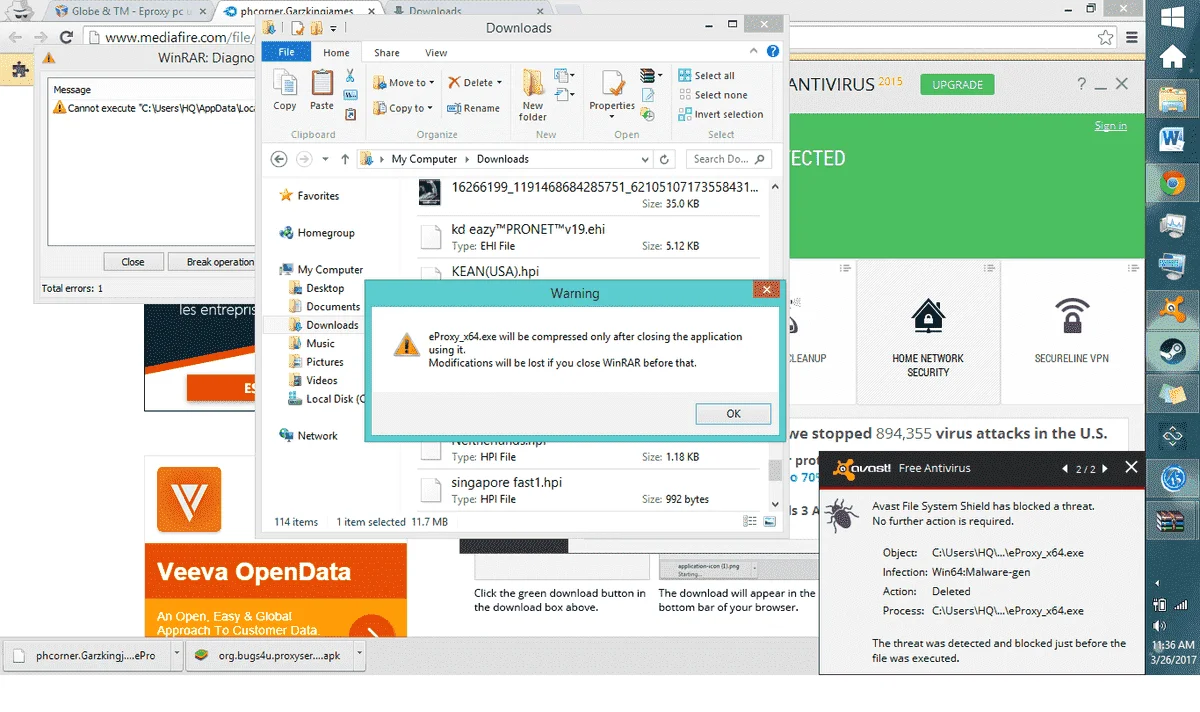Click OK in the Warning dialog
The height and width of the screenshot is (712, 1200).
click(x=733, y=414)
